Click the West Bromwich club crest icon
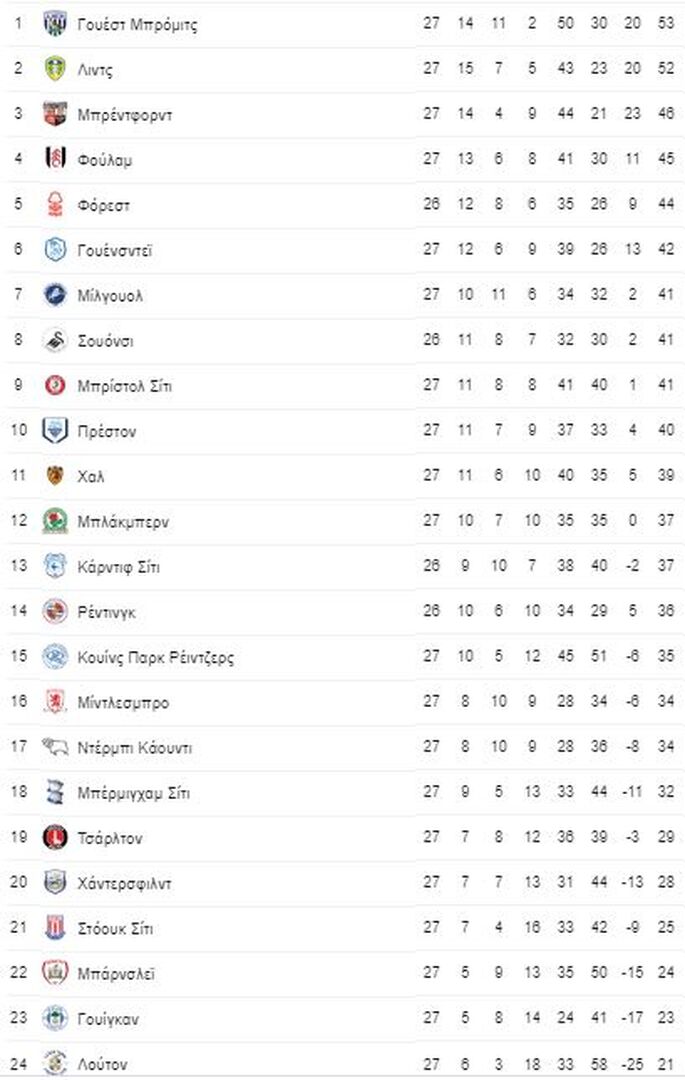The image size is (685, 1080). click(x=54, y=23)
